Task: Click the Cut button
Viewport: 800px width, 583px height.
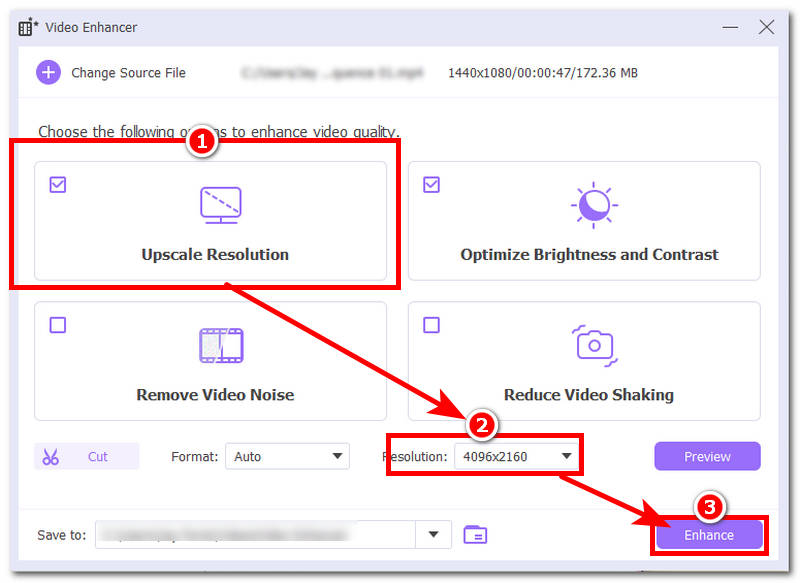Action: 87,456
